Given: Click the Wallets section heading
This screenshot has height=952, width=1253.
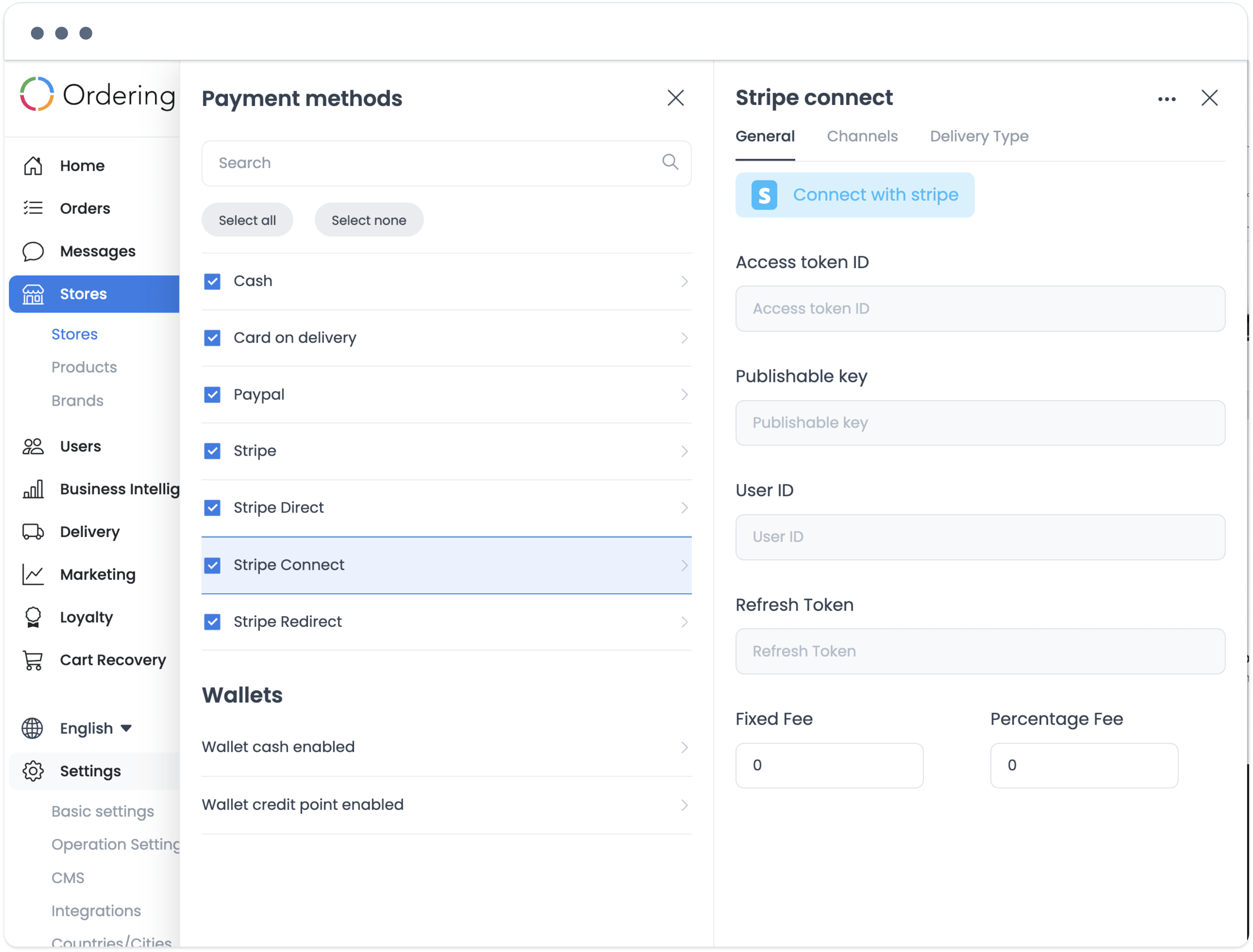Looking at the screenshot, I should [243, 695].
